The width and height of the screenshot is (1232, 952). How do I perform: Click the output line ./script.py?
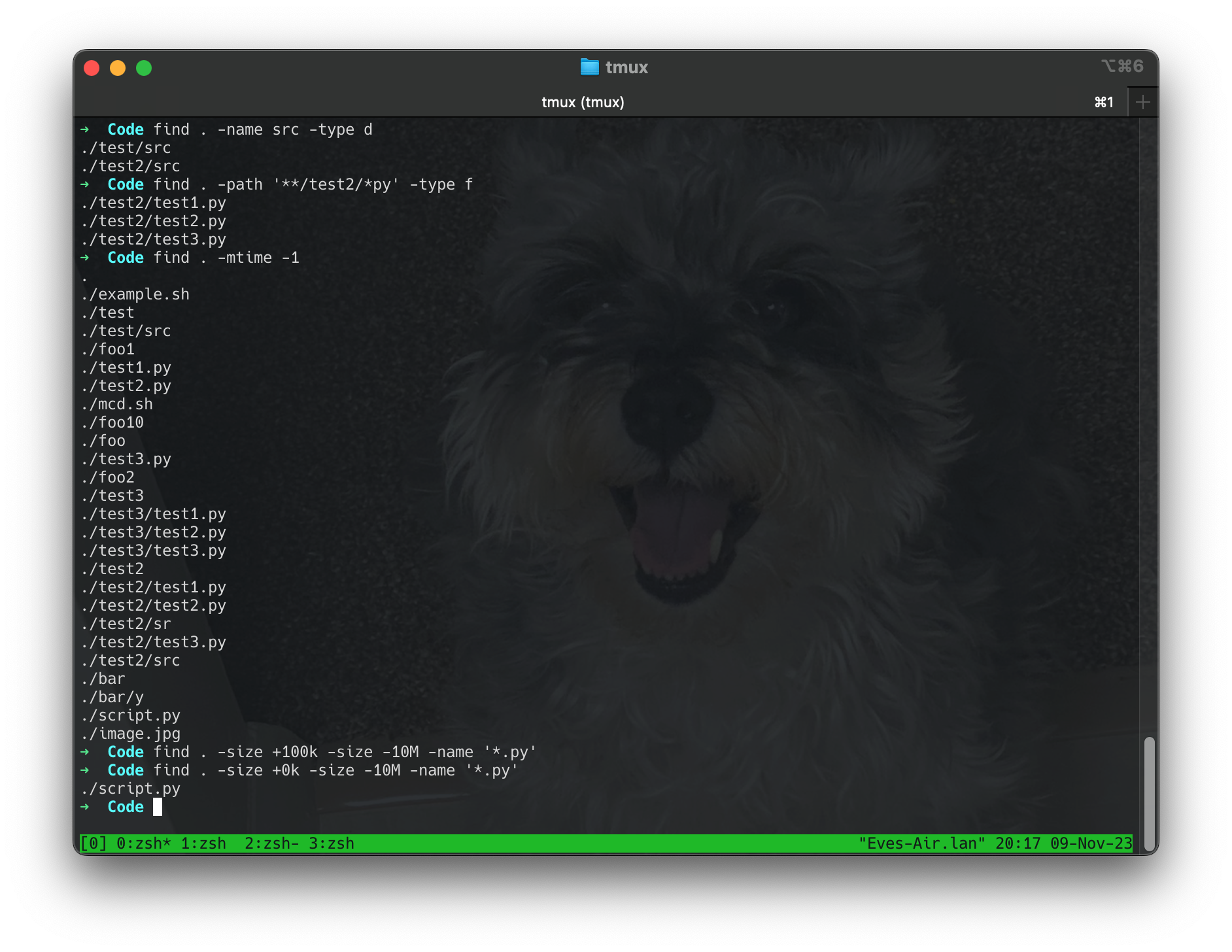132,789
